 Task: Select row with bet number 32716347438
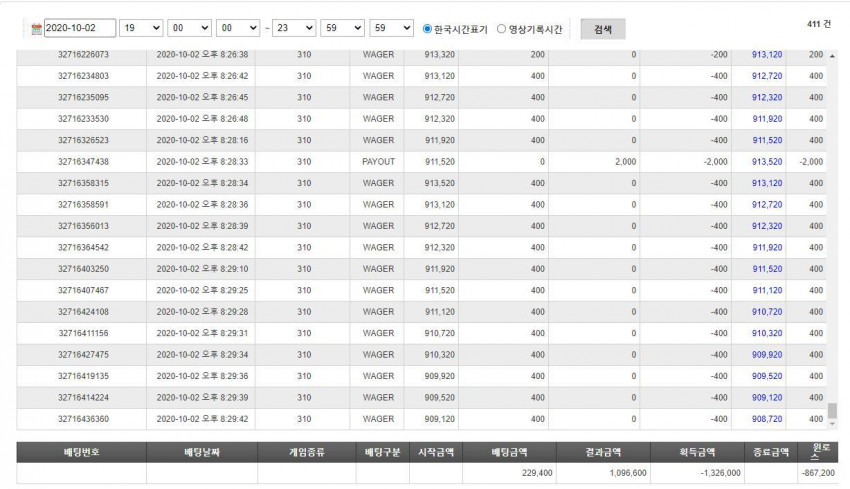[421, 162]
